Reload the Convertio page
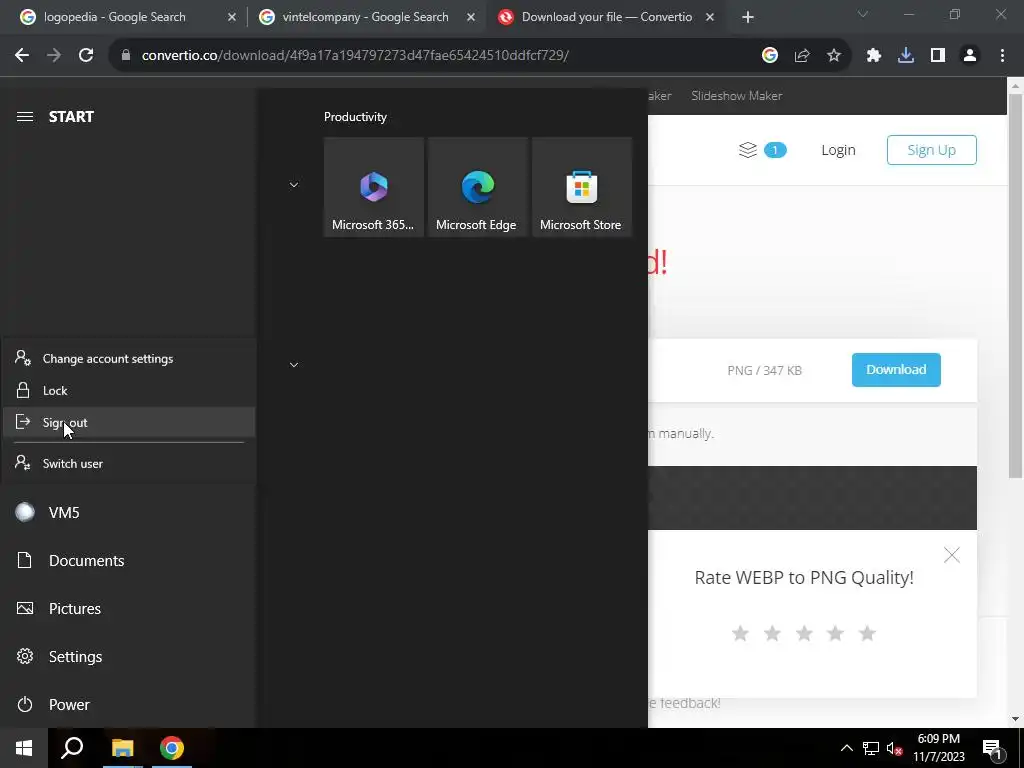Image resolution: width=1024 pixels, height=768 pixels. coord(86,56)
